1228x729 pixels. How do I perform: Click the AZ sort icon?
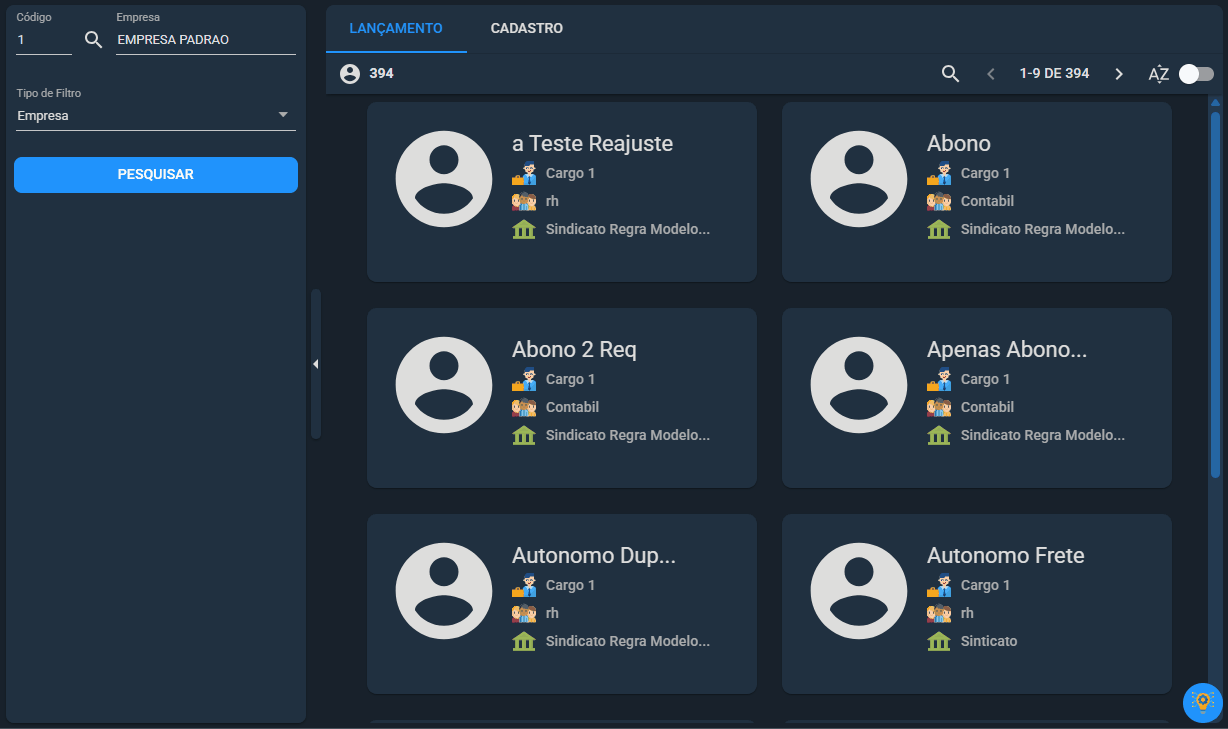pyautogui.click(x=1158, y=74)
